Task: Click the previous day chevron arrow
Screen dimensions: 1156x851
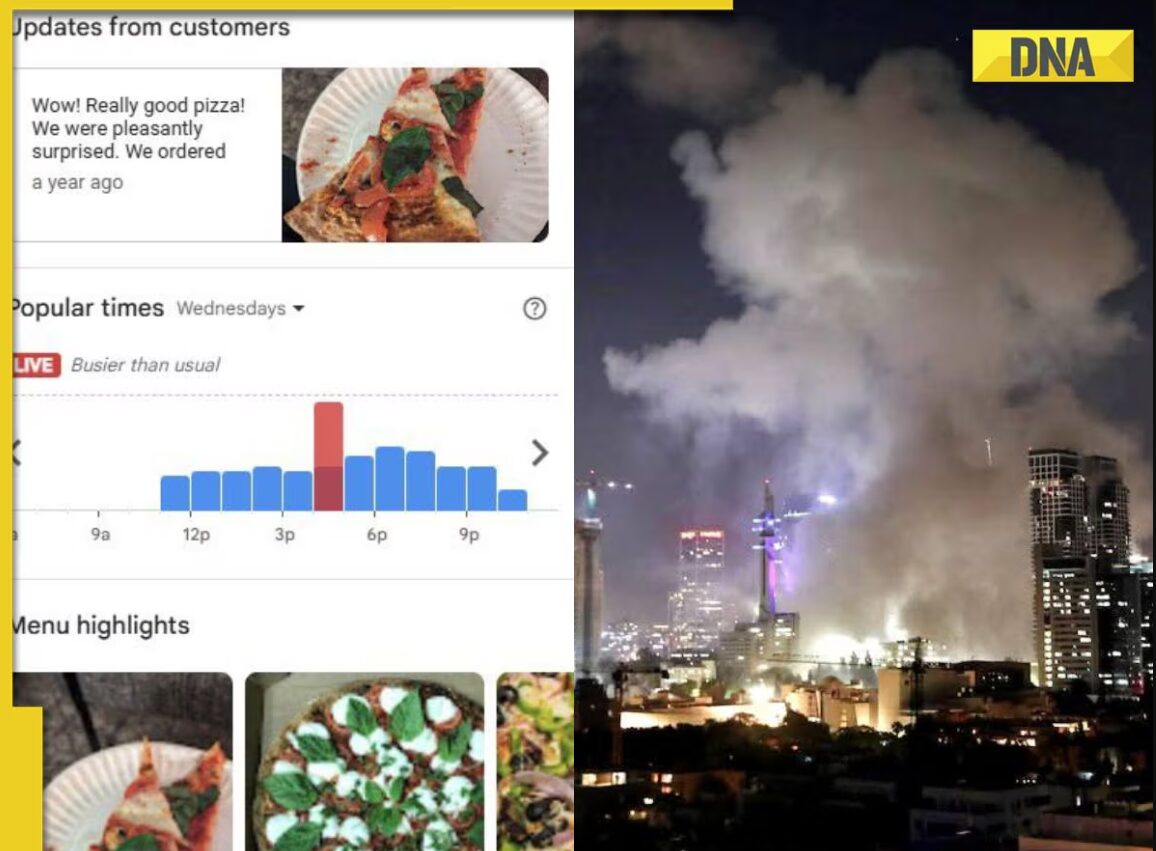Action: [16, 453]
